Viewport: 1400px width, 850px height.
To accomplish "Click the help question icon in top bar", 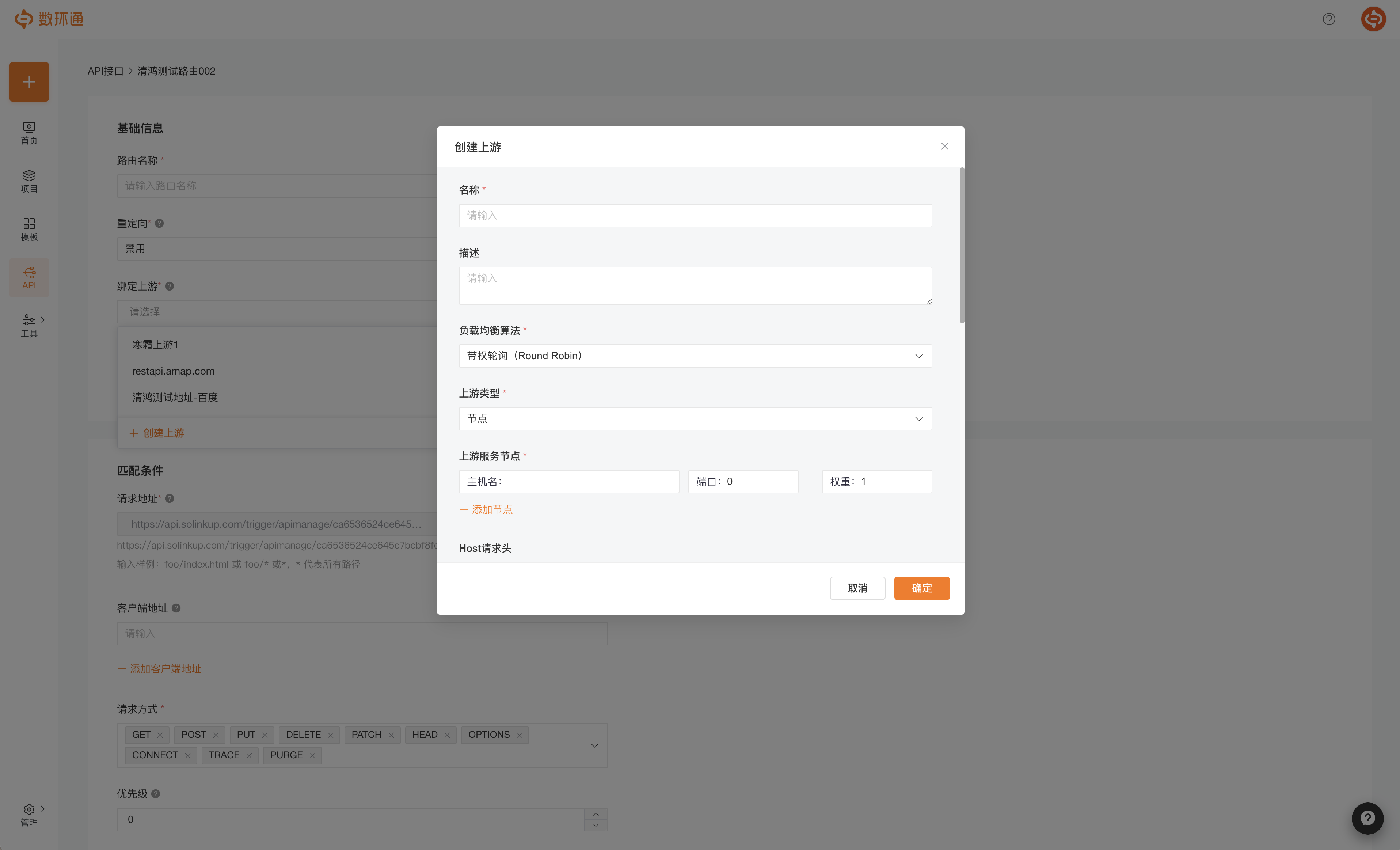I will tap(1329, 19).
